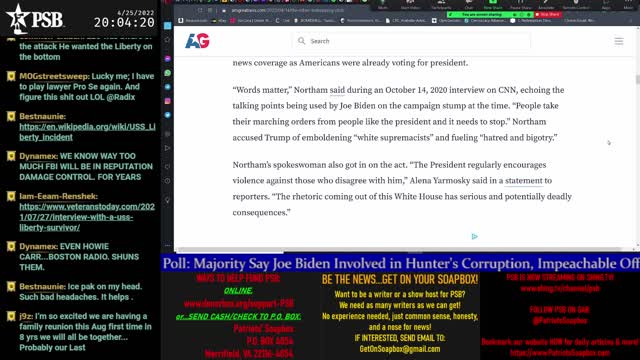
Task: Open the Player triangle icon in sidebar
Action: click(x=167, y=148)
